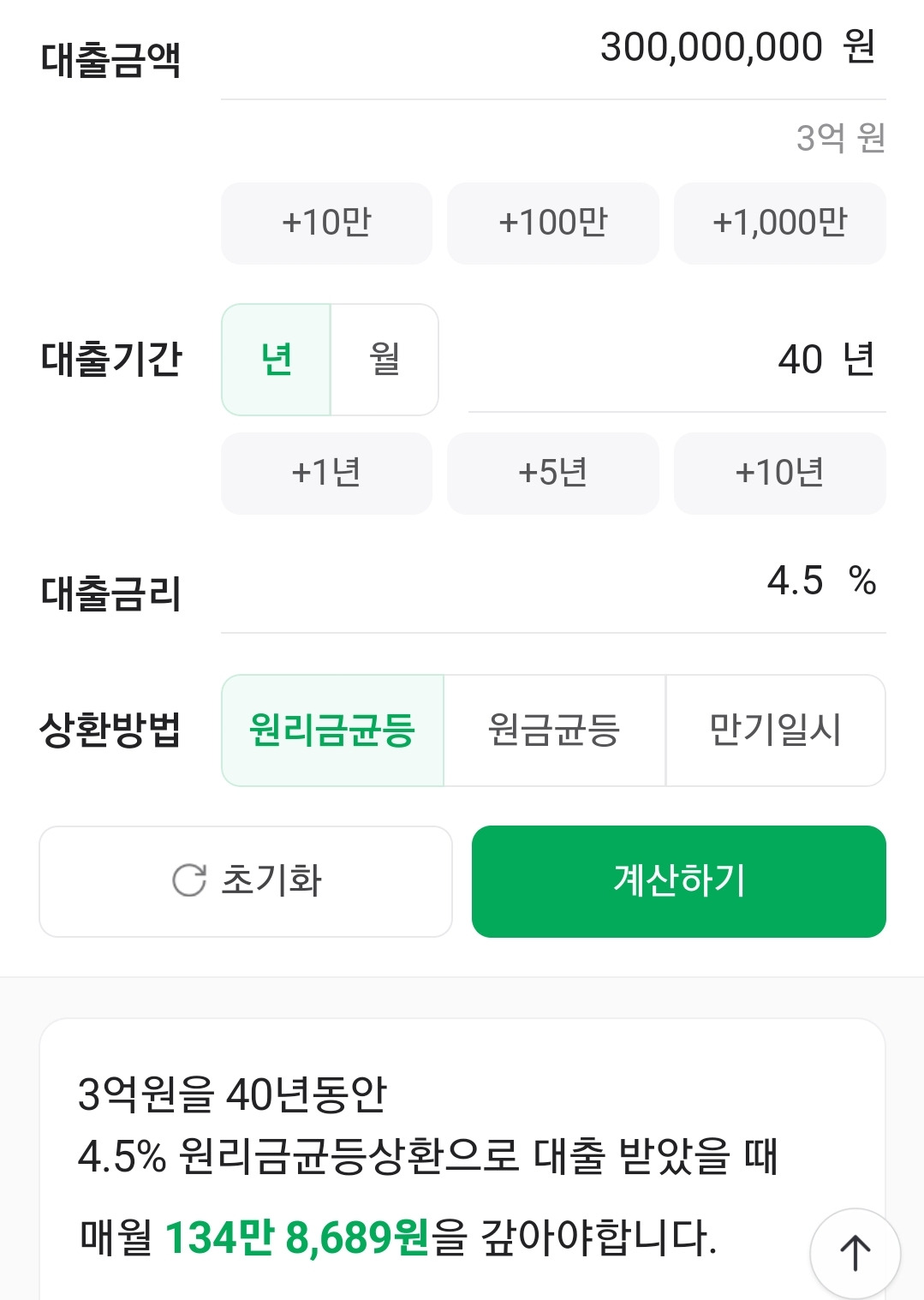Increase loan period by +5년
The image size is (924, 1300).
click(553, 473)
